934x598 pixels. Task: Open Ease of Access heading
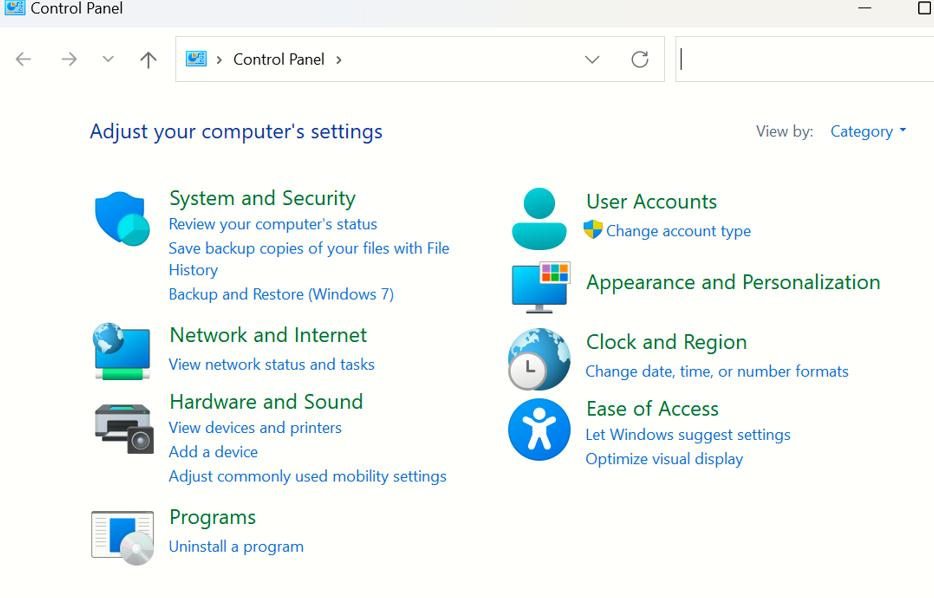click(652, 409)
